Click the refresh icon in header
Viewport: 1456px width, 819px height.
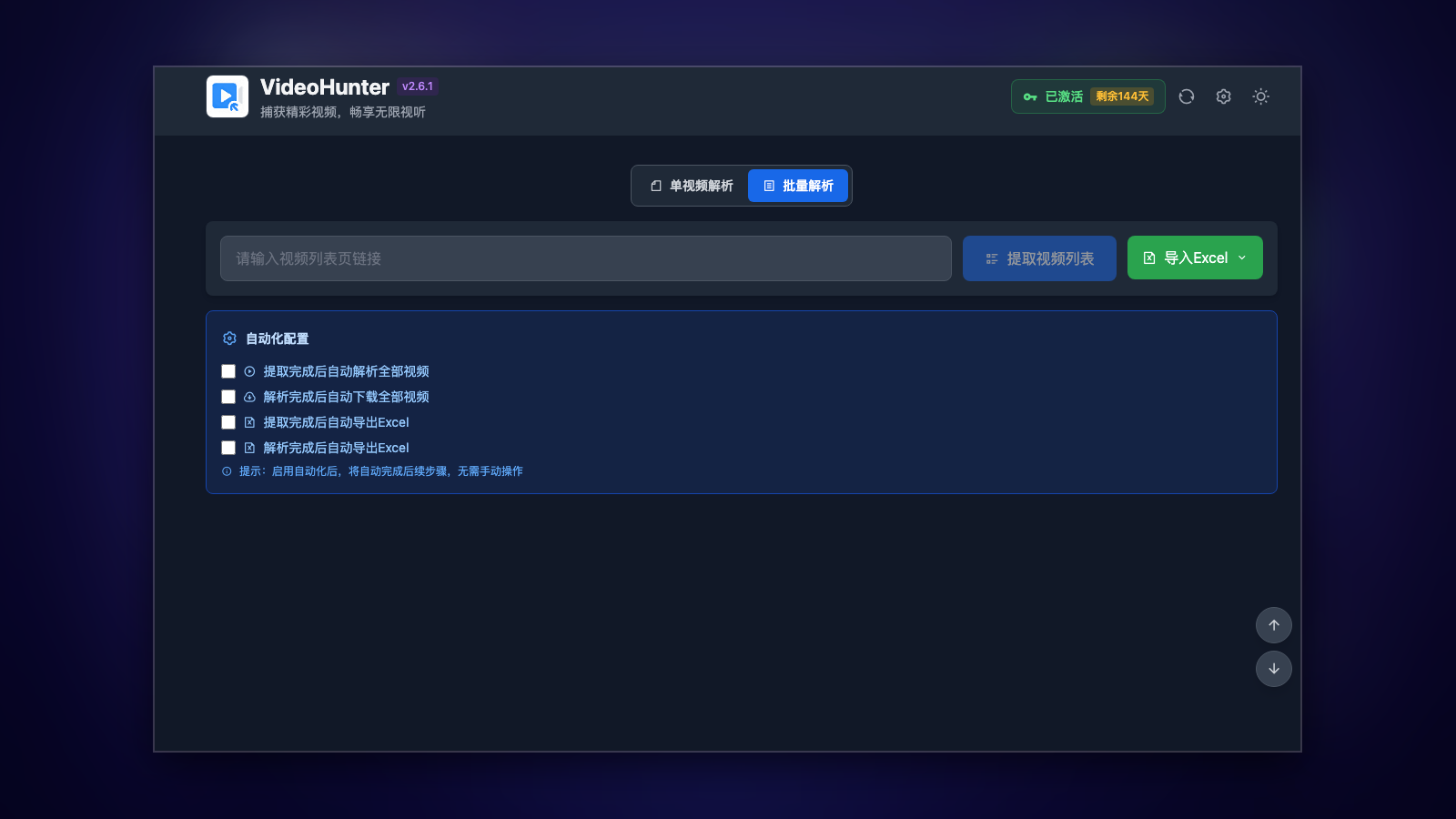tap(1187, 96)
